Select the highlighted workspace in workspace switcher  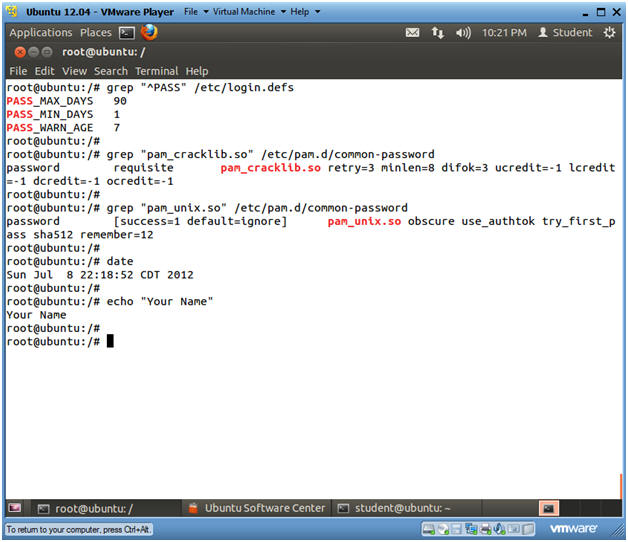click(x=548, y=508)
